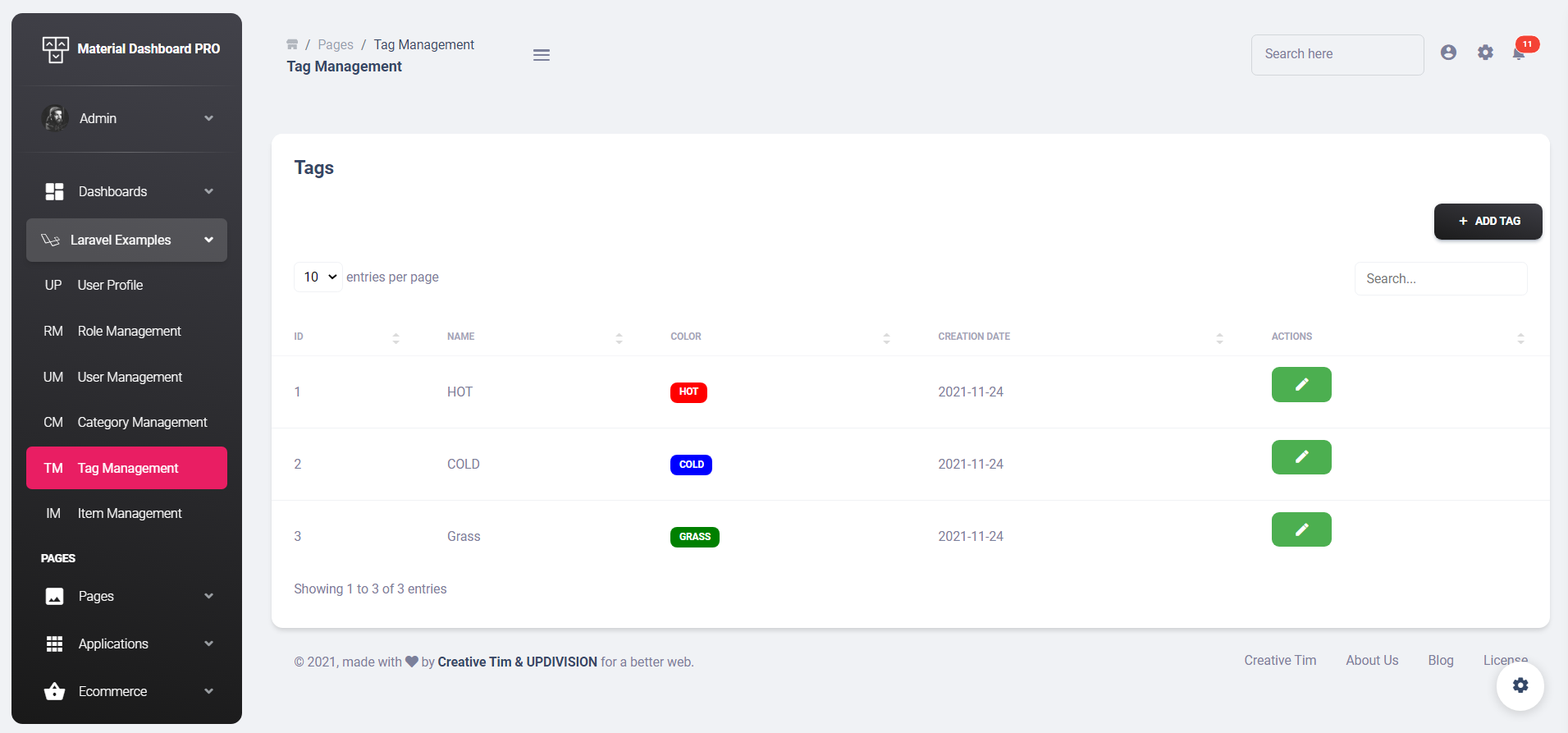Sort the table by the ID column

346,337
